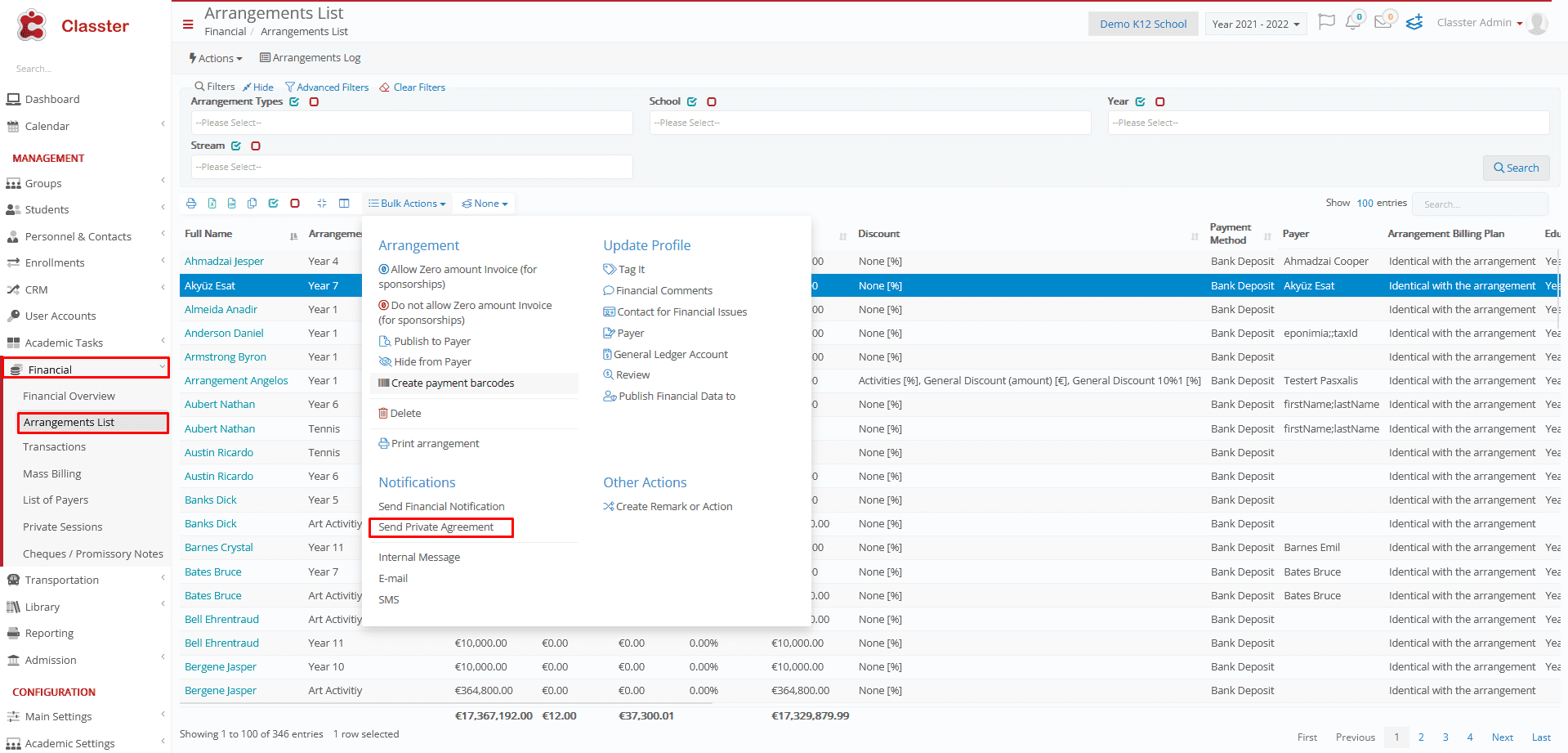Open Actions dropdown menu

[216, 58]
